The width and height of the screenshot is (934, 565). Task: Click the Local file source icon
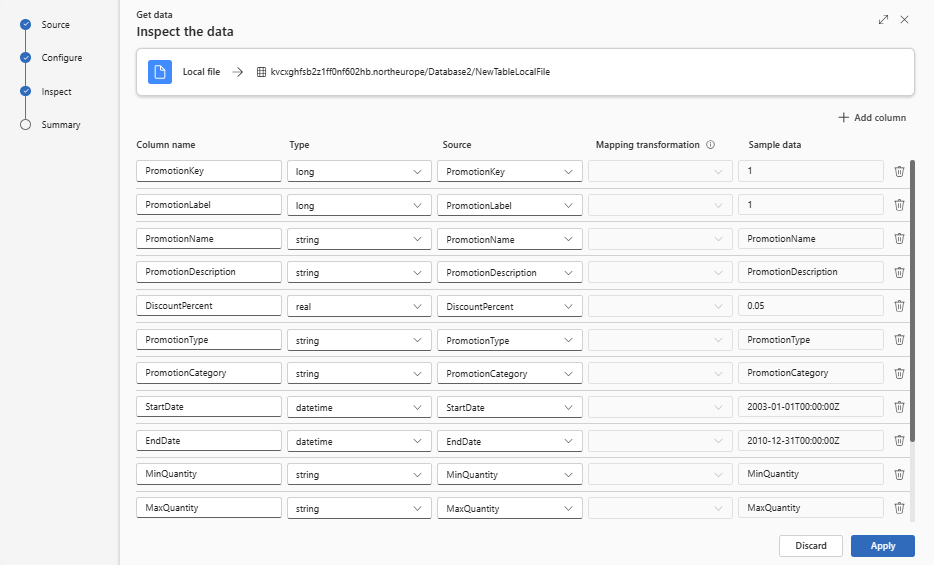[x=160, y=72]
